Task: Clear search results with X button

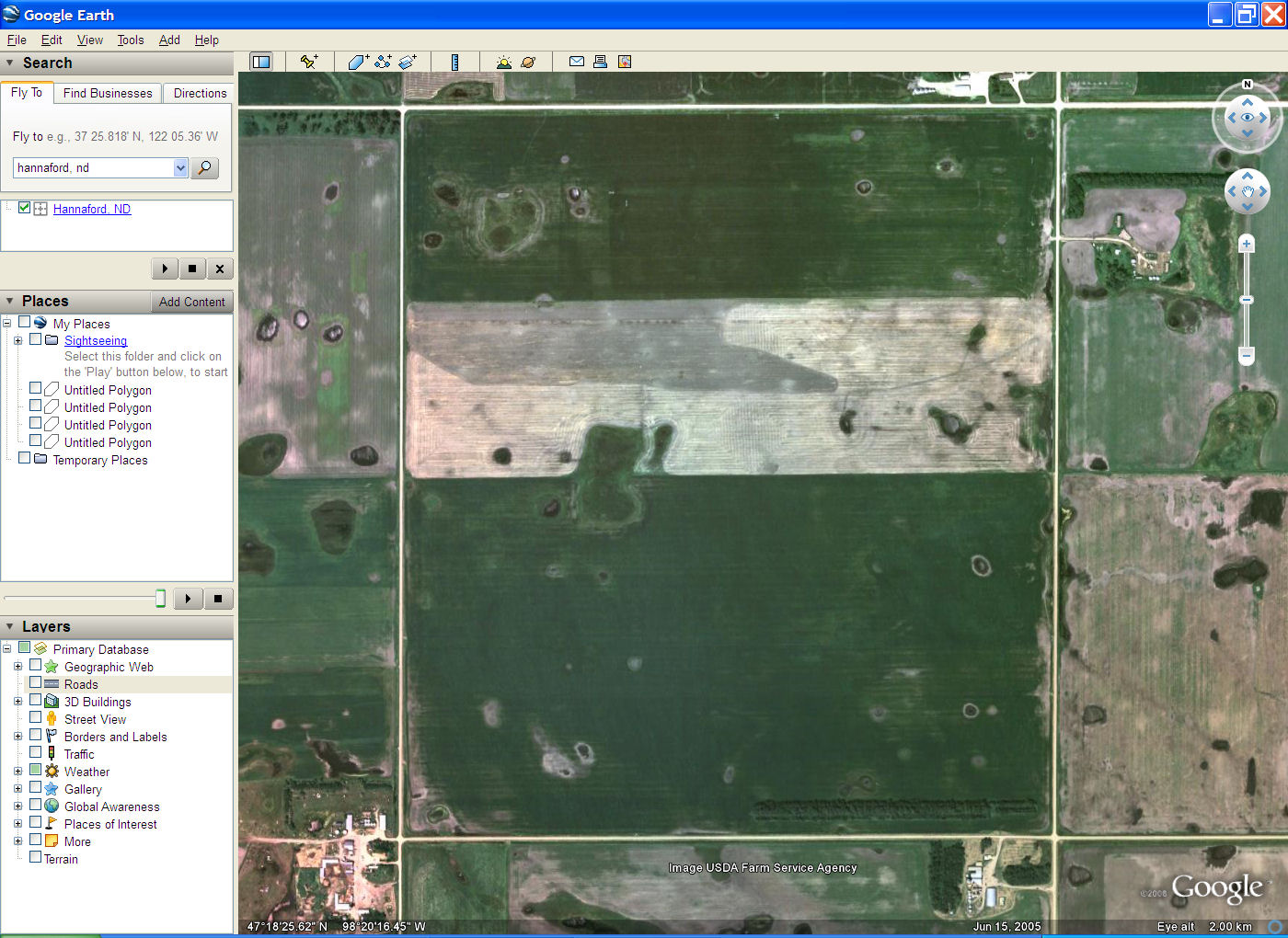Action: [x=220, y=269]
